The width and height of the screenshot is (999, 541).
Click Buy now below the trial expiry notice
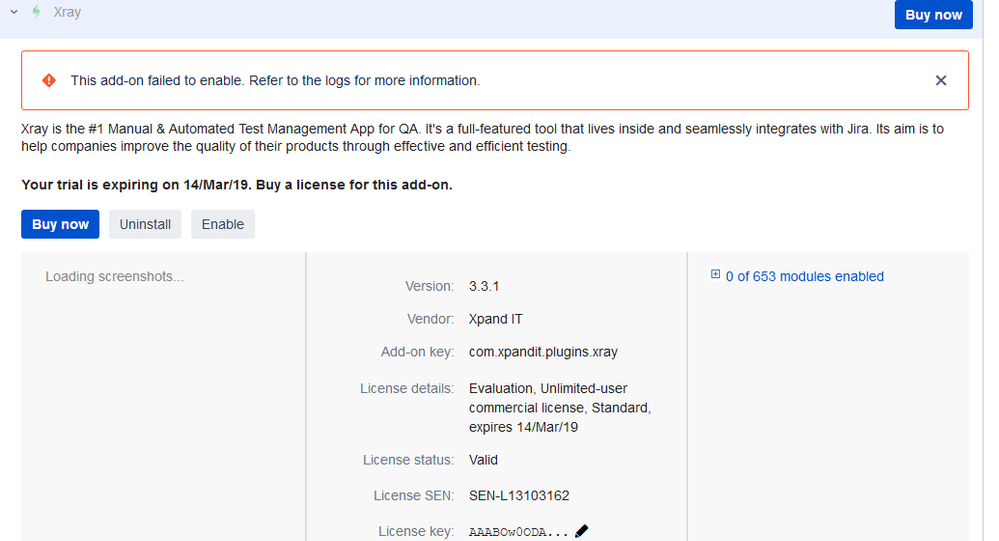(60, 224)
